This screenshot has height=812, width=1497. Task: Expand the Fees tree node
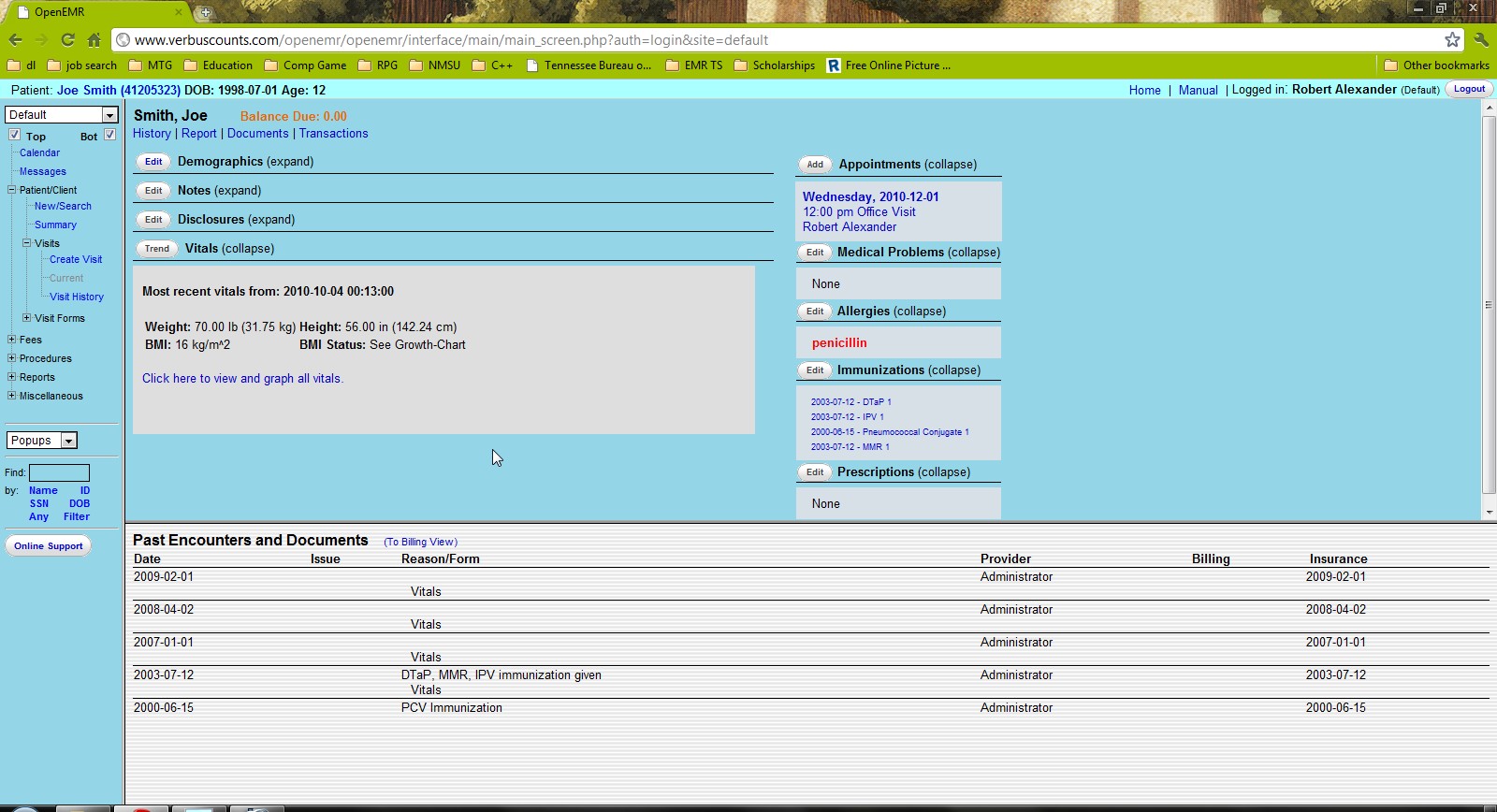(11, 340)
